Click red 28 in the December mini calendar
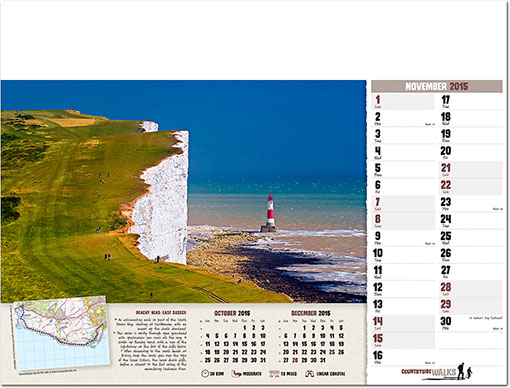Image resolution: width=510 pixels, height=388 pixels. pyautogui.click(x=295, y=360)
